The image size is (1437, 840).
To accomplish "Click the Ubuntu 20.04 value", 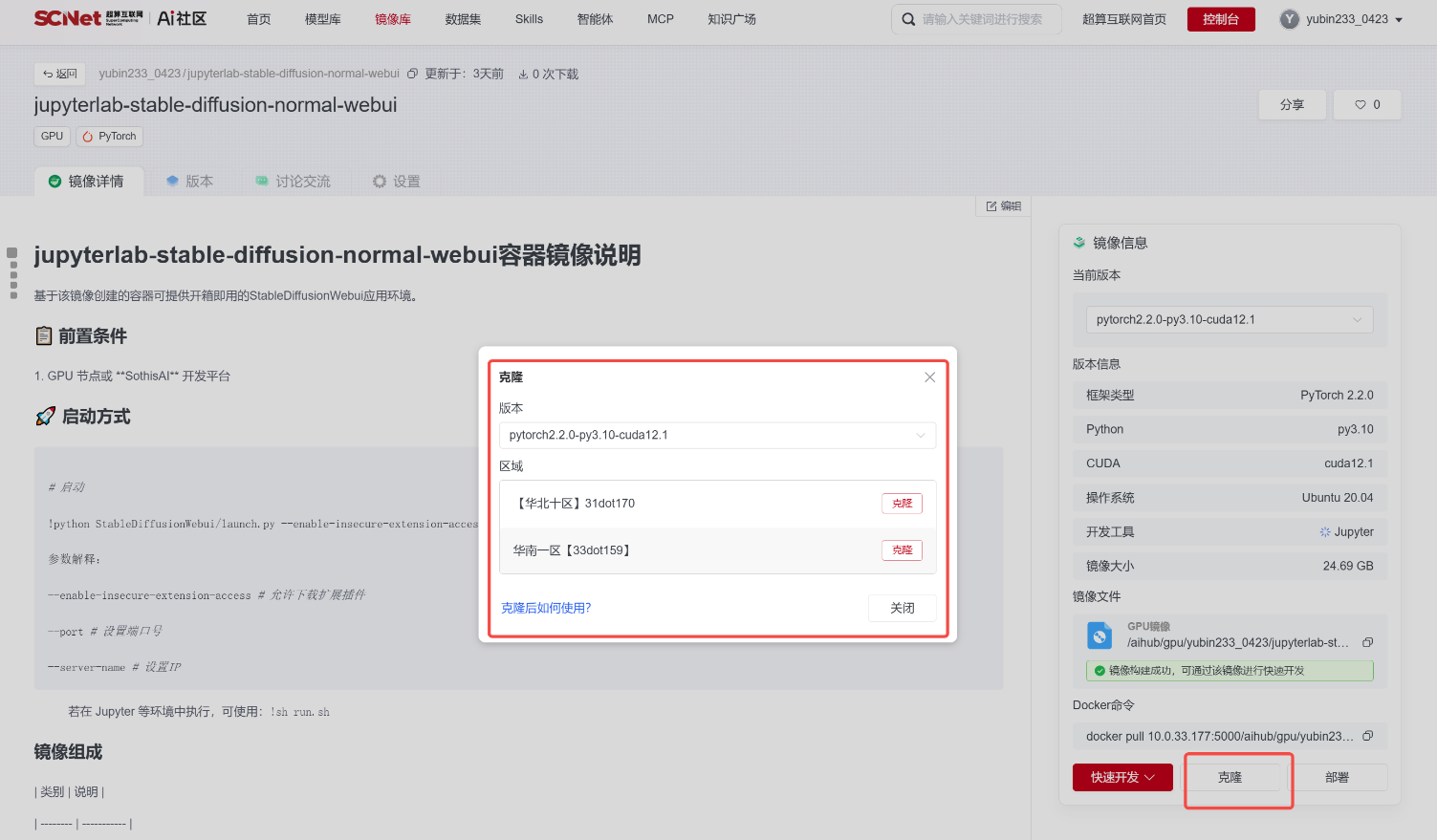I will (x=1337, y=498).
